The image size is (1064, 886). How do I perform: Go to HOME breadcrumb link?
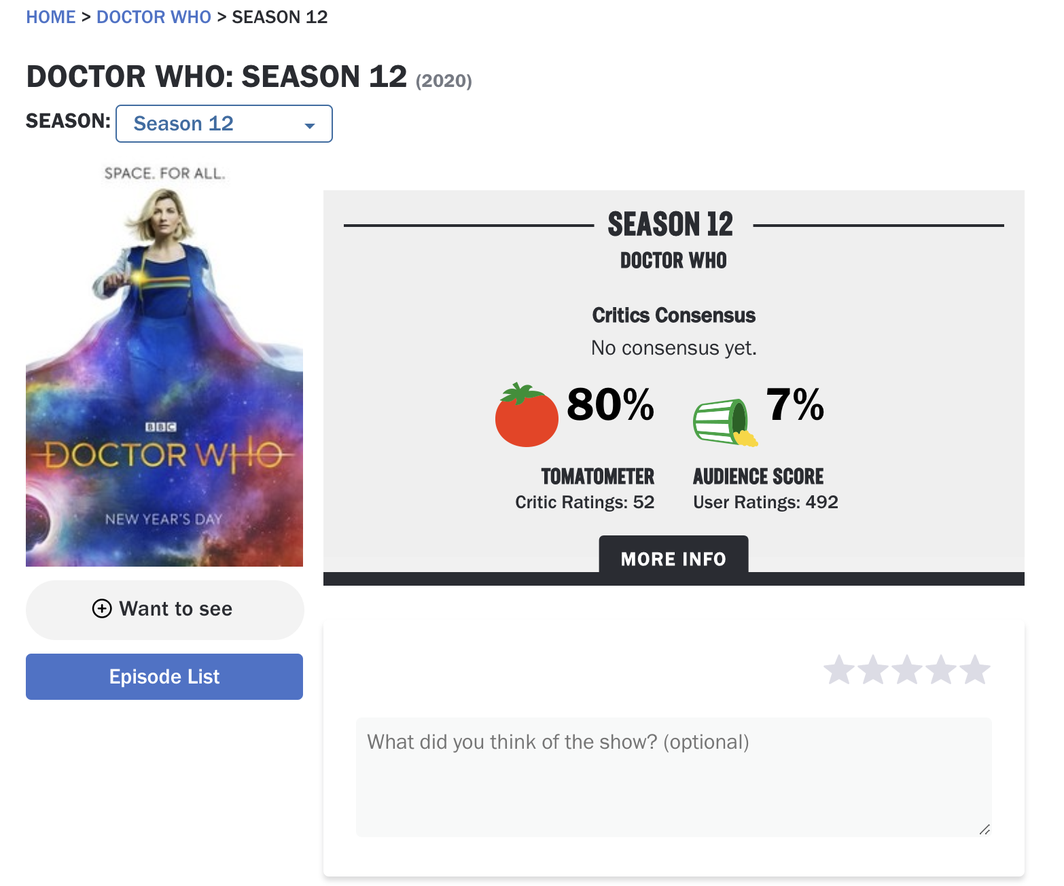pos(51,17)
